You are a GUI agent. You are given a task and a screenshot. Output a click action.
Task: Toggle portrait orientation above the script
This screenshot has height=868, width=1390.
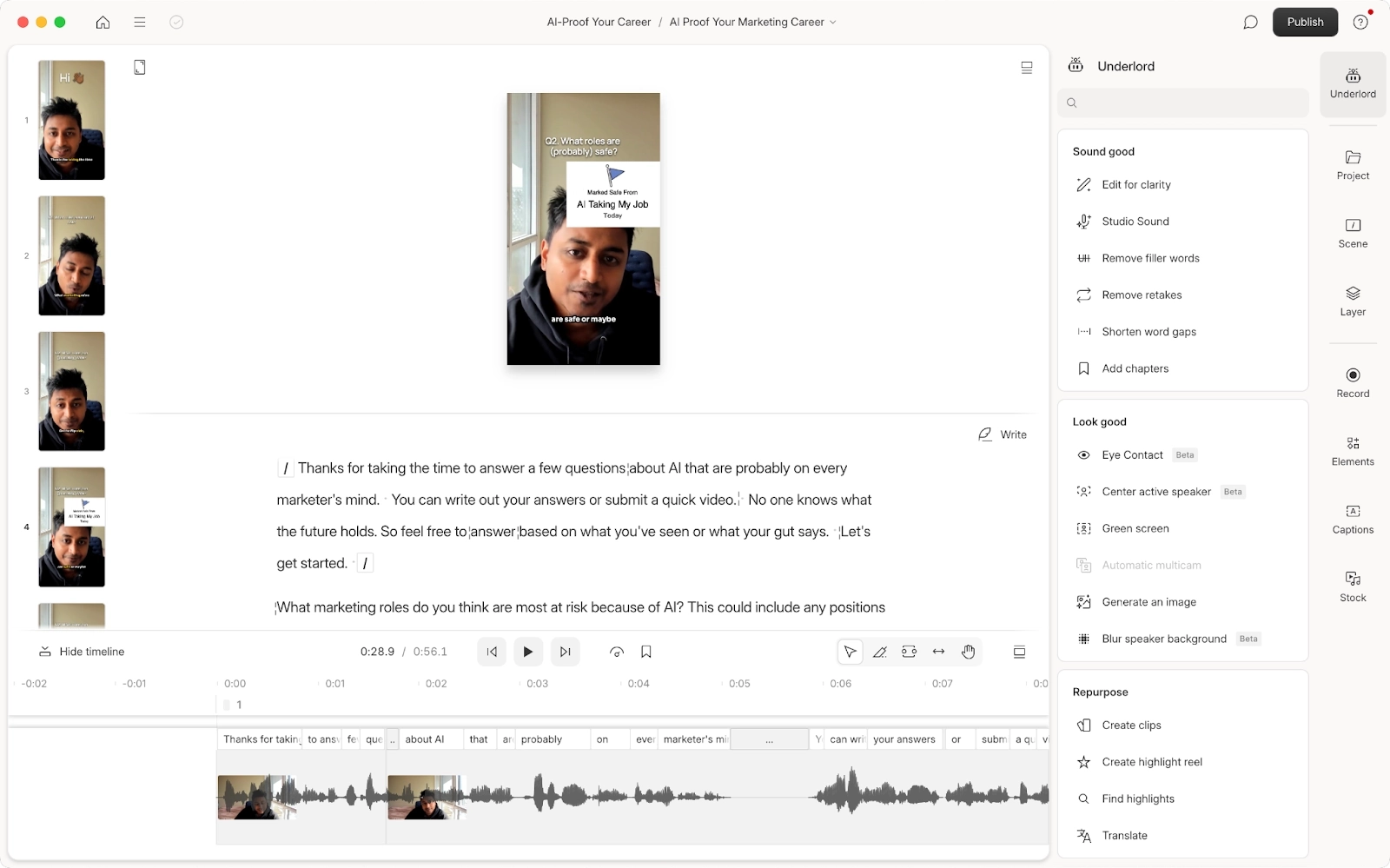140,66
